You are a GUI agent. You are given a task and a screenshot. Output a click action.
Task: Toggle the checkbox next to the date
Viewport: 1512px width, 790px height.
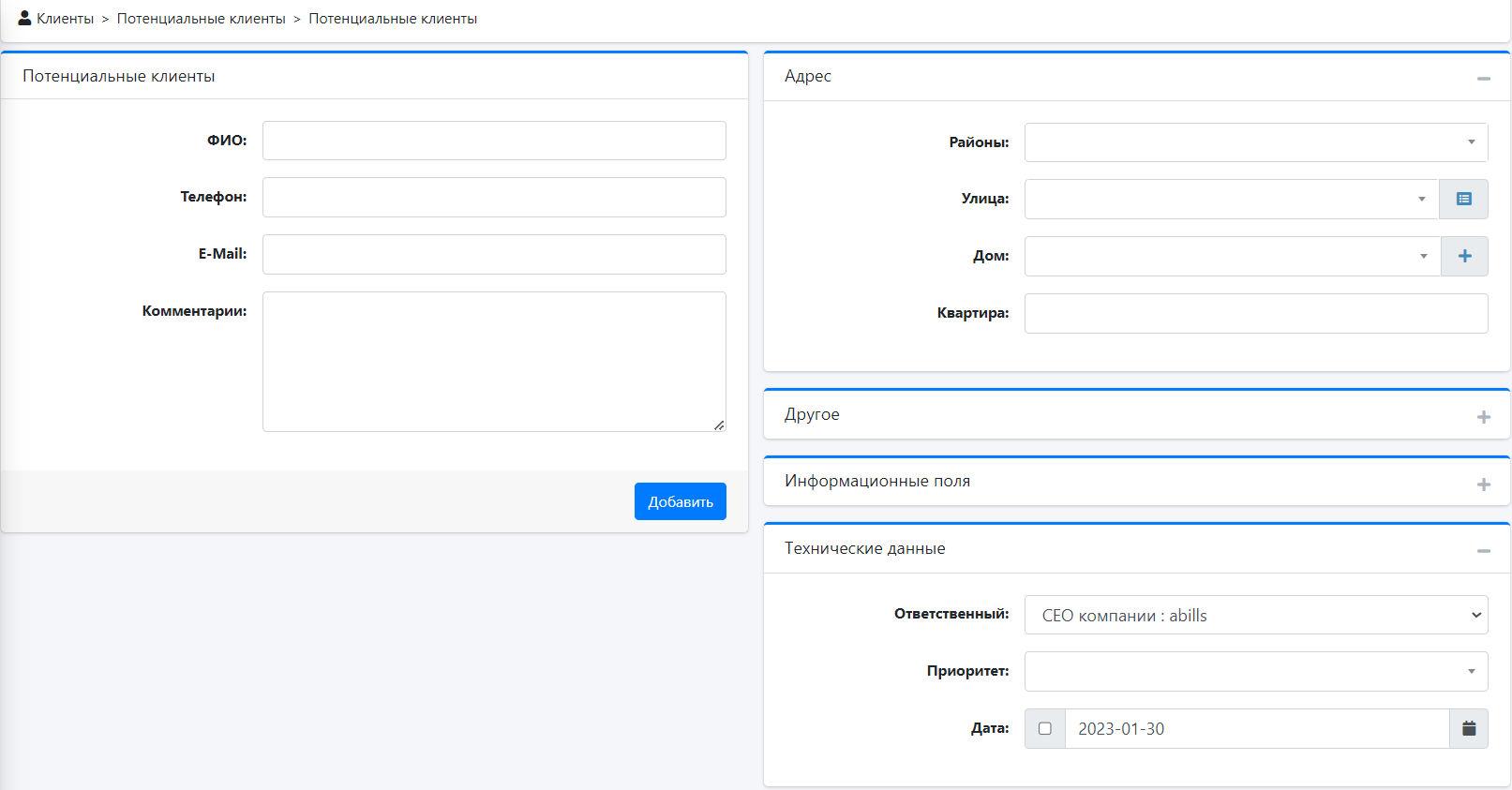click(x=1044, y=728)
